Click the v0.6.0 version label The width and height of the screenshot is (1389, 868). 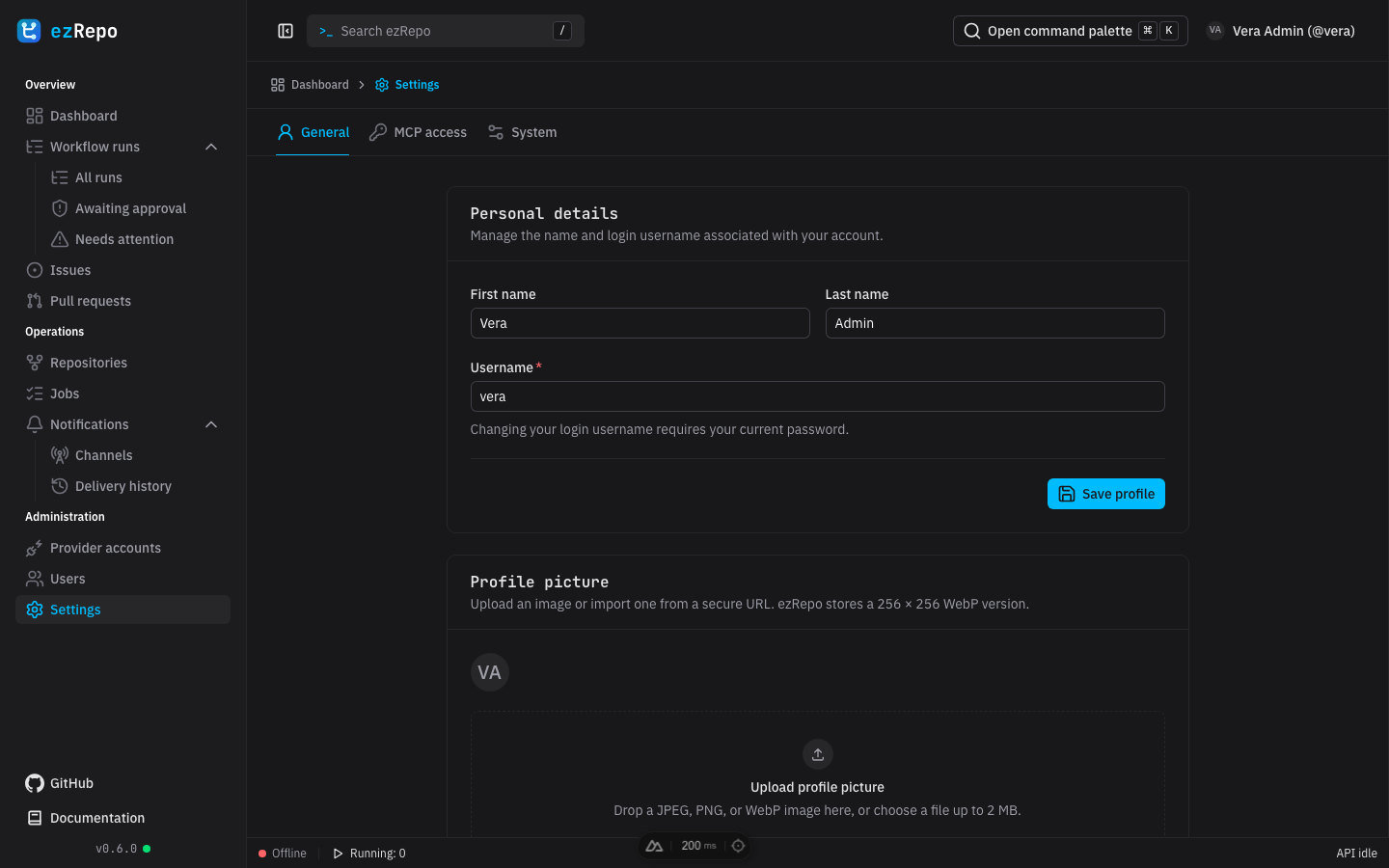point(116,849)
